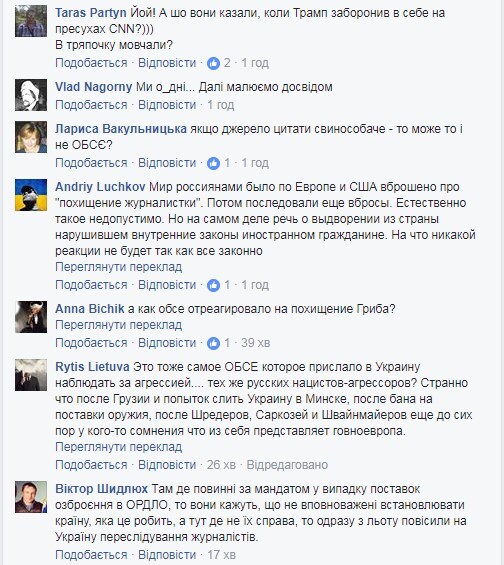
Task: View translation of Anna Bichik's comment
Action: pyautogui.click(x=119, y=325)
